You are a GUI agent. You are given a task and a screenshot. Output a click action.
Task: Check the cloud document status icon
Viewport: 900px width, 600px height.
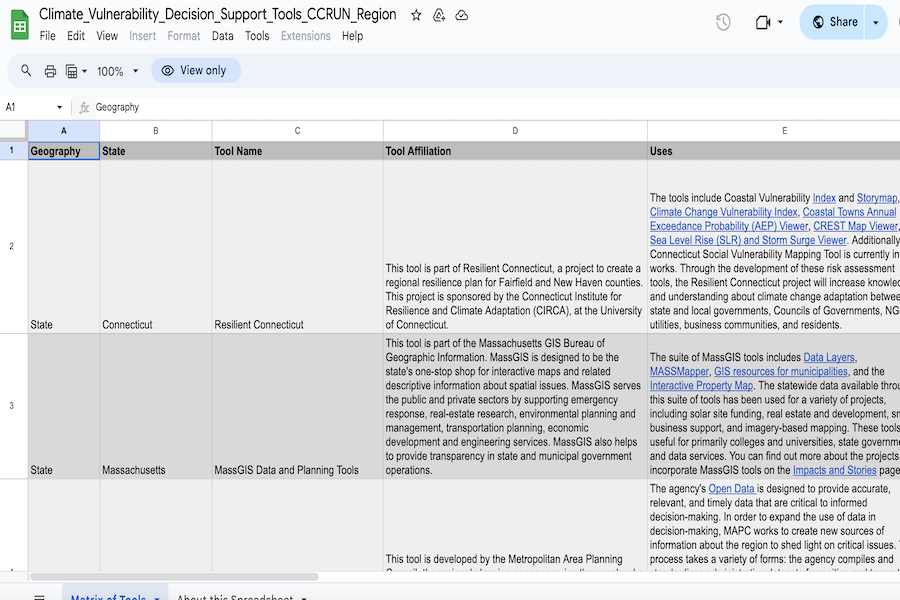(461, 16)
